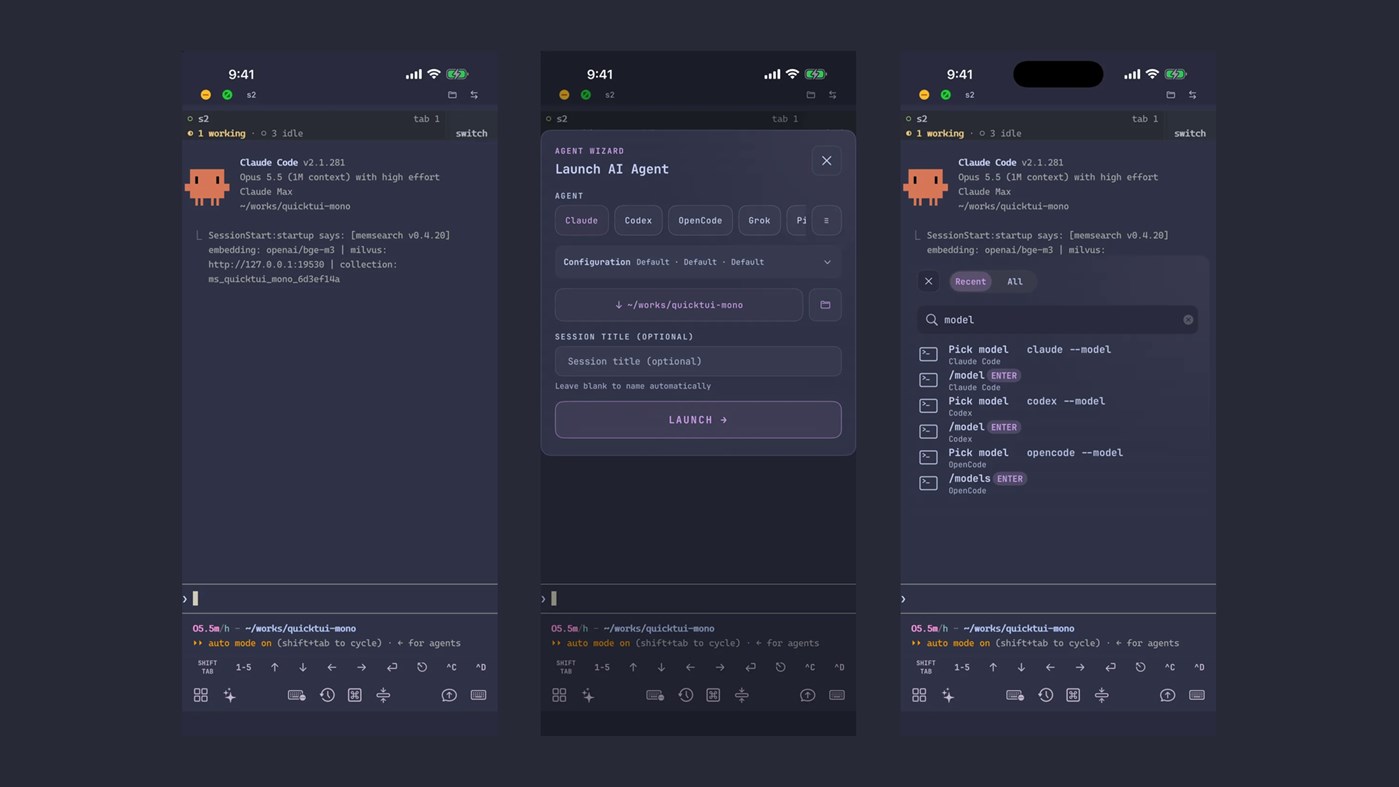This screenshot has width=1399, height=787.
Task: Tap the sparkle AI icon on the left phone
Action: 230,695
